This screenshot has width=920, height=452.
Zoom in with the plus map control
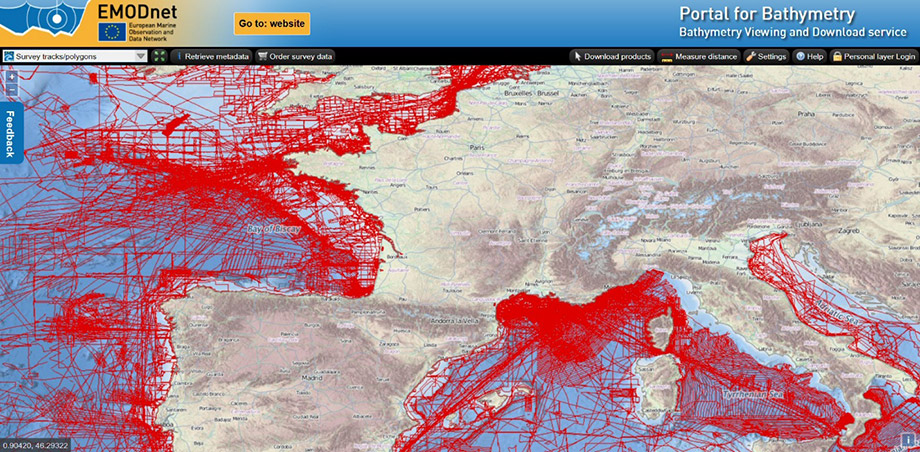(x=12, y=77)
